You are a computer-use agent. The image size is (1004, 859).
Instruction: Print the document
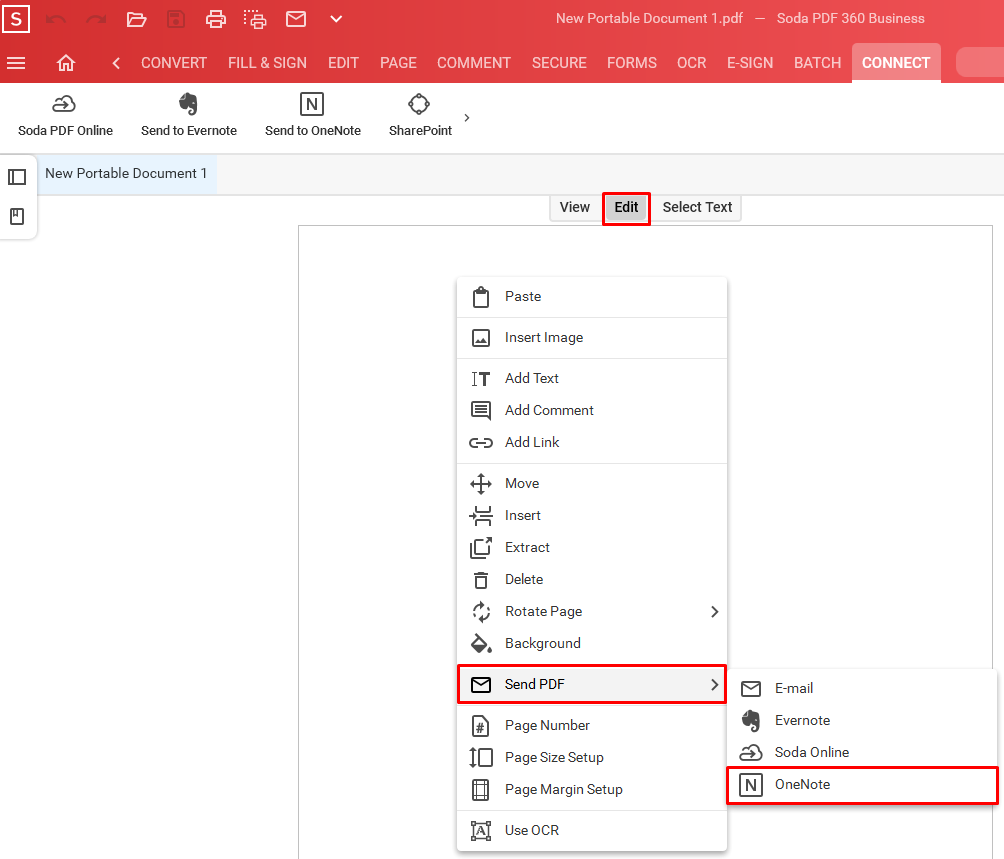216,19
